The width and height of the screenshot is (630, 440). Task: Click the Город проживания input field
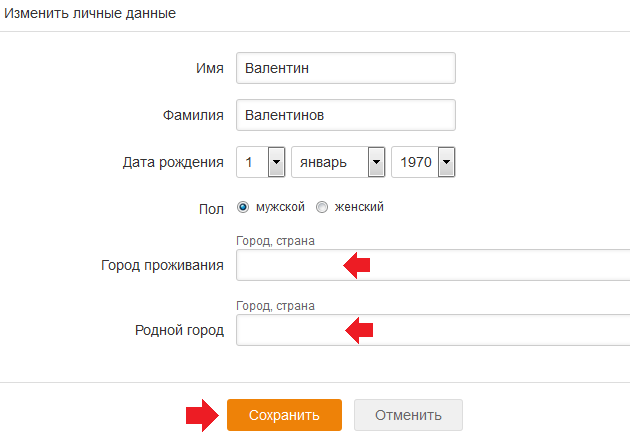click(433, 265)
